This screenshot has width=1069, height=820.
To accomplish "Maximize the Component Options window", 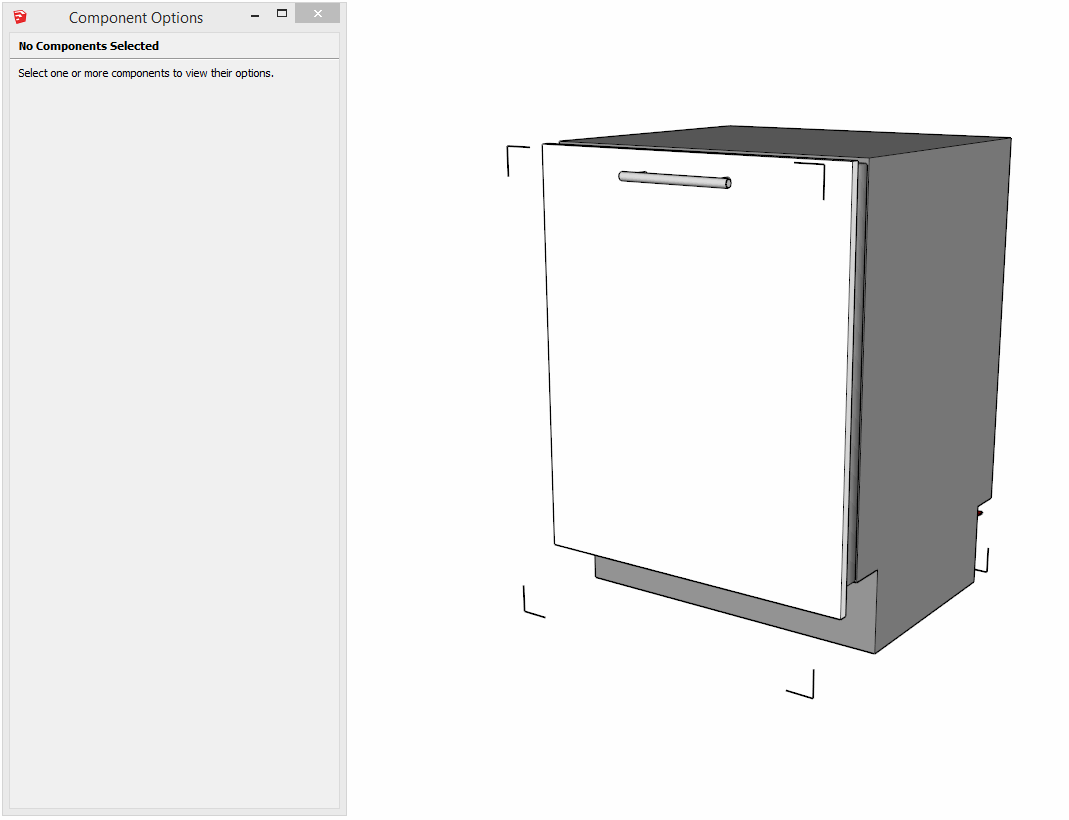I will [282, 14].
